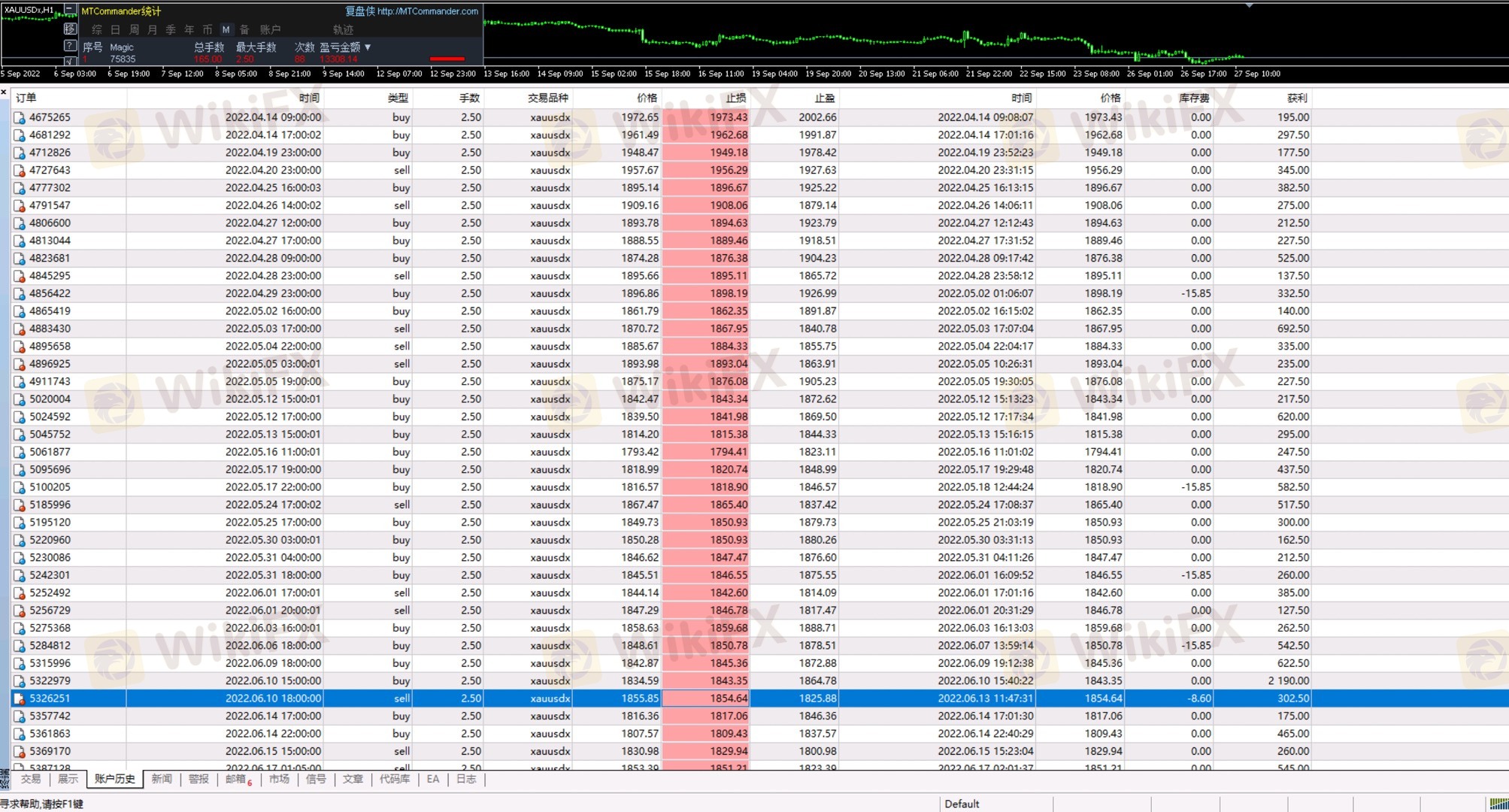Close the terminal panel with X icon

(4, 92)
